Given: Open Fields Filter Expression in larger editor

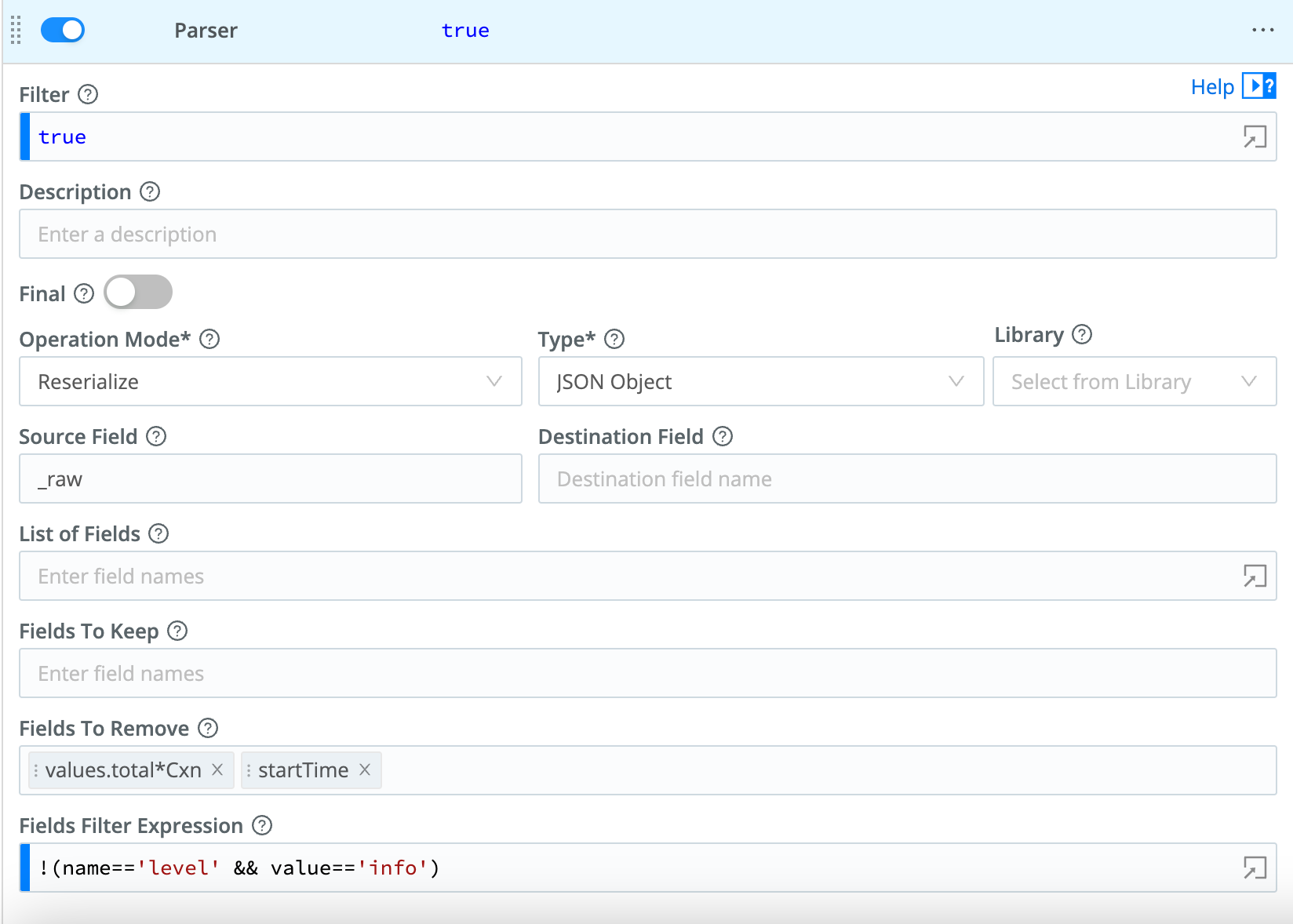Looking at the screenshot, I should click(x=1255, y=868).
